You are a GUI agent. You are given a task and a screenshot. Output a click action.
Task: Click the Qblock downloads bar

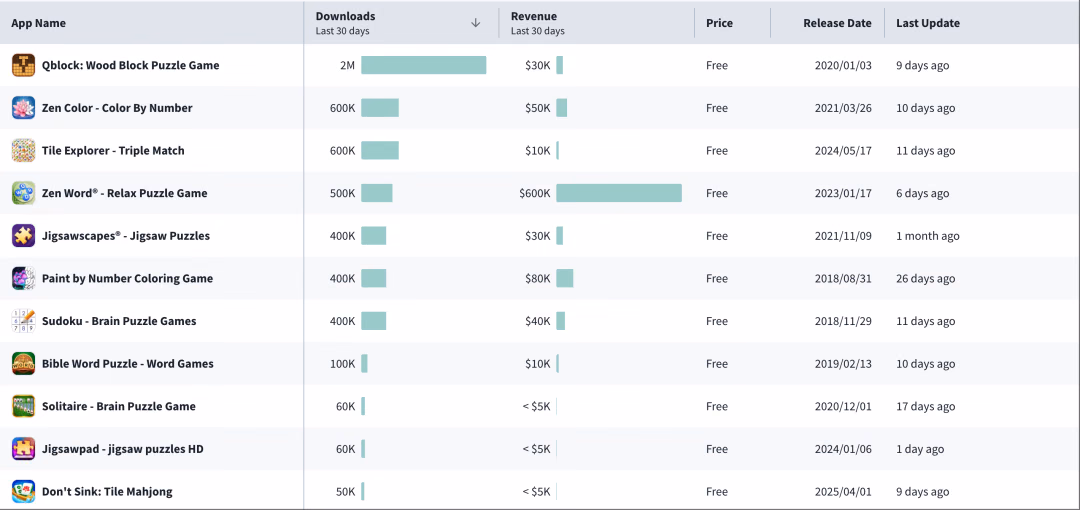[x=424, y=65]
